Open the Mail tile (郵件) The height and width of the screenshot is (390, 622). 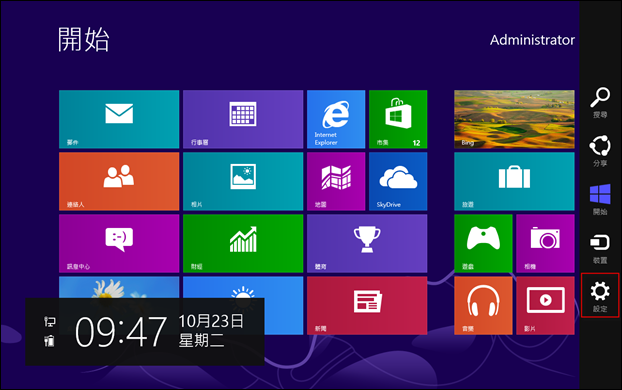pyautogui.click(x=119, y=119)
